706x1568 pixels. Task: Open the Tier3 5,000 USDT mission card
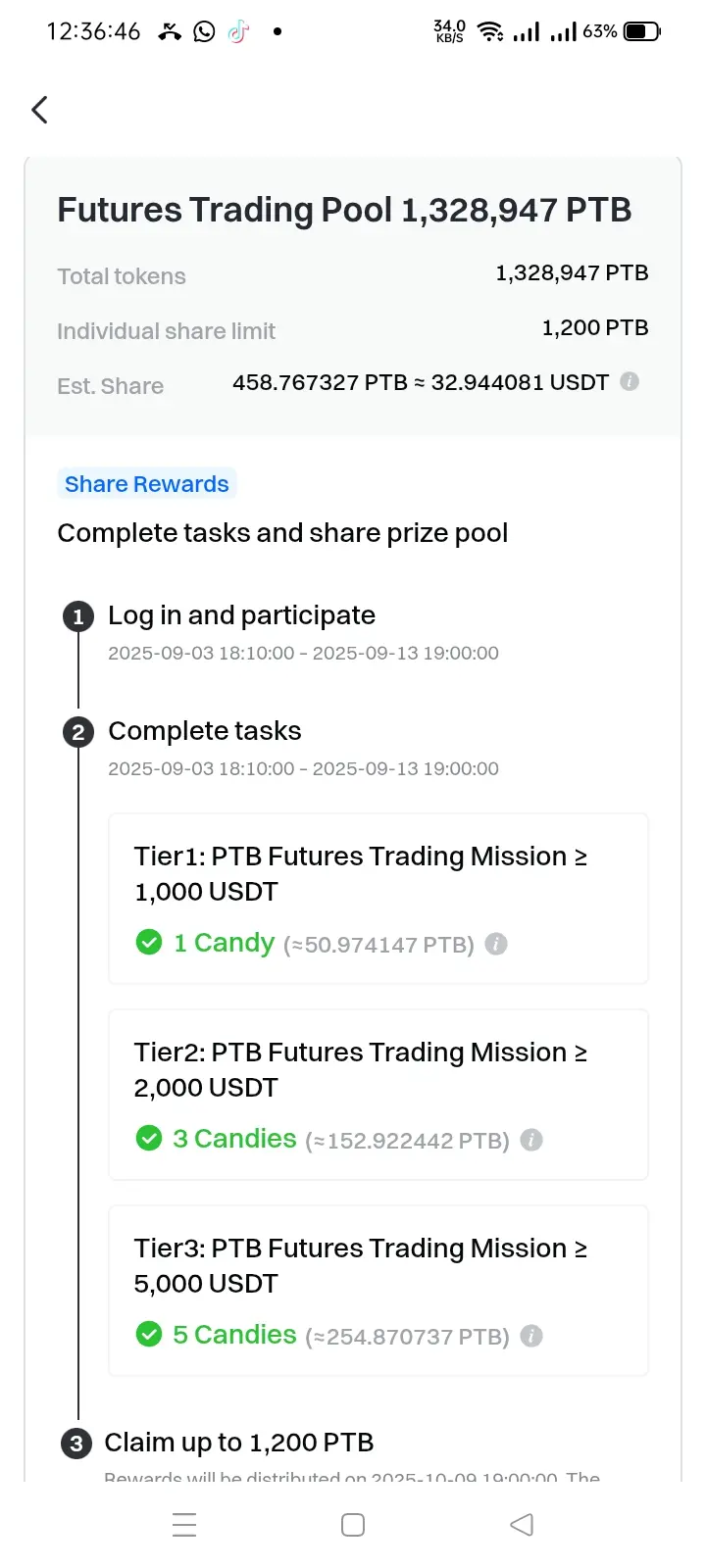[x=378, y=1291]
